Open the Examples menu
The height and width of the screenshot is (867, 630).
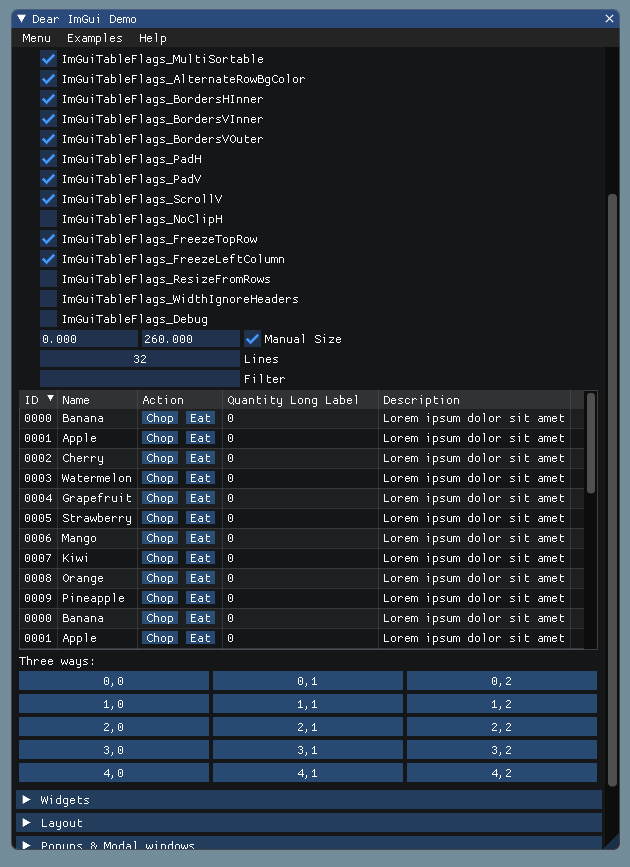[95, 38]
